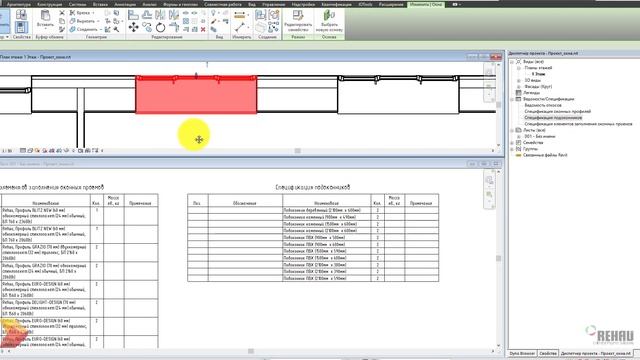Click the Вырезать (Cut) geometry tool
640x360 pixels.
(x=82, y=21)
